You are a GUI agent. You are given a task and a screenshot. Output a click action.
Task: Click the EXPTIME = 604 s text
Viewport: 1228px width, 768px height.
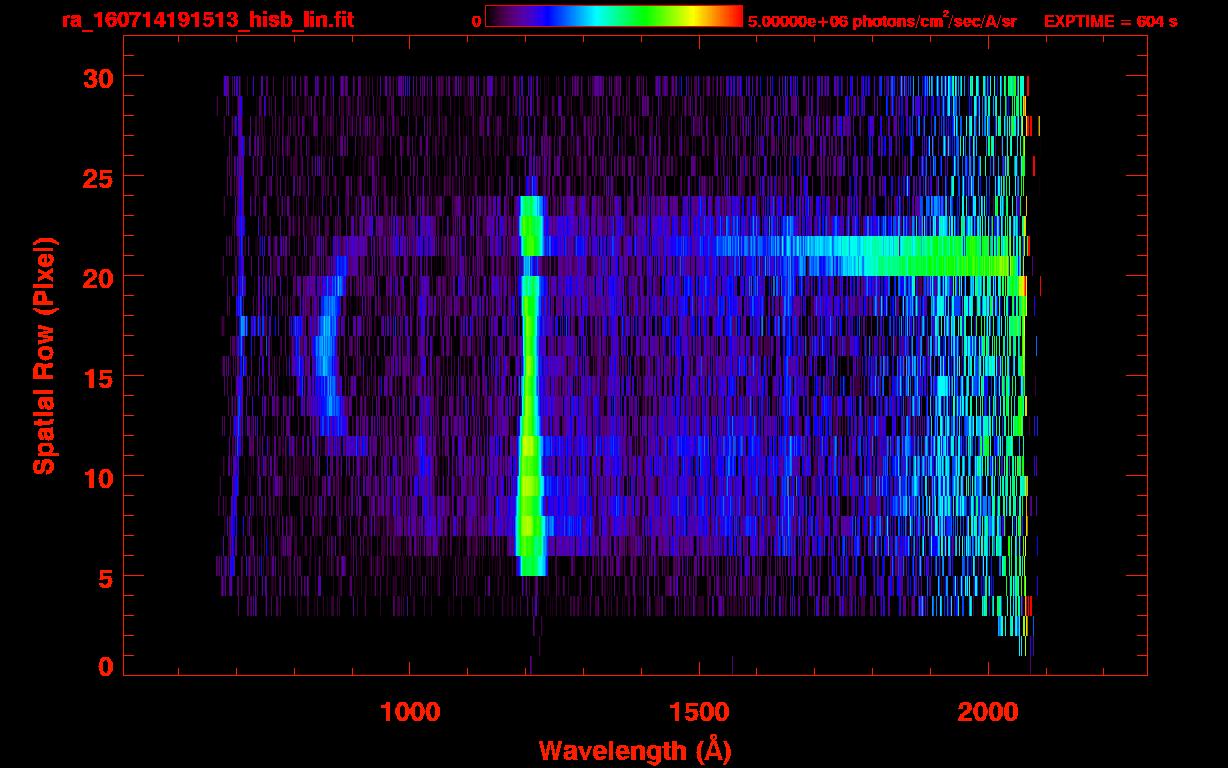click(1110, 21)
